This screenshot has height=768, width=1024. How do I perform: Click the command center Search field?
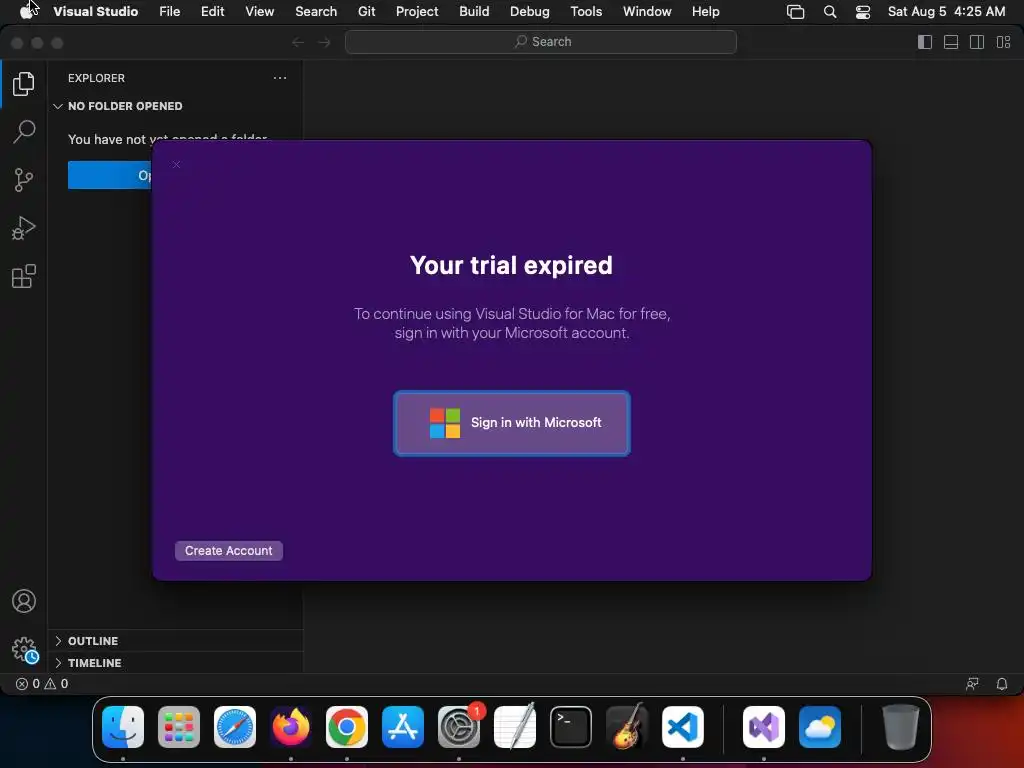pyautogui.click(x=541, y=42)
